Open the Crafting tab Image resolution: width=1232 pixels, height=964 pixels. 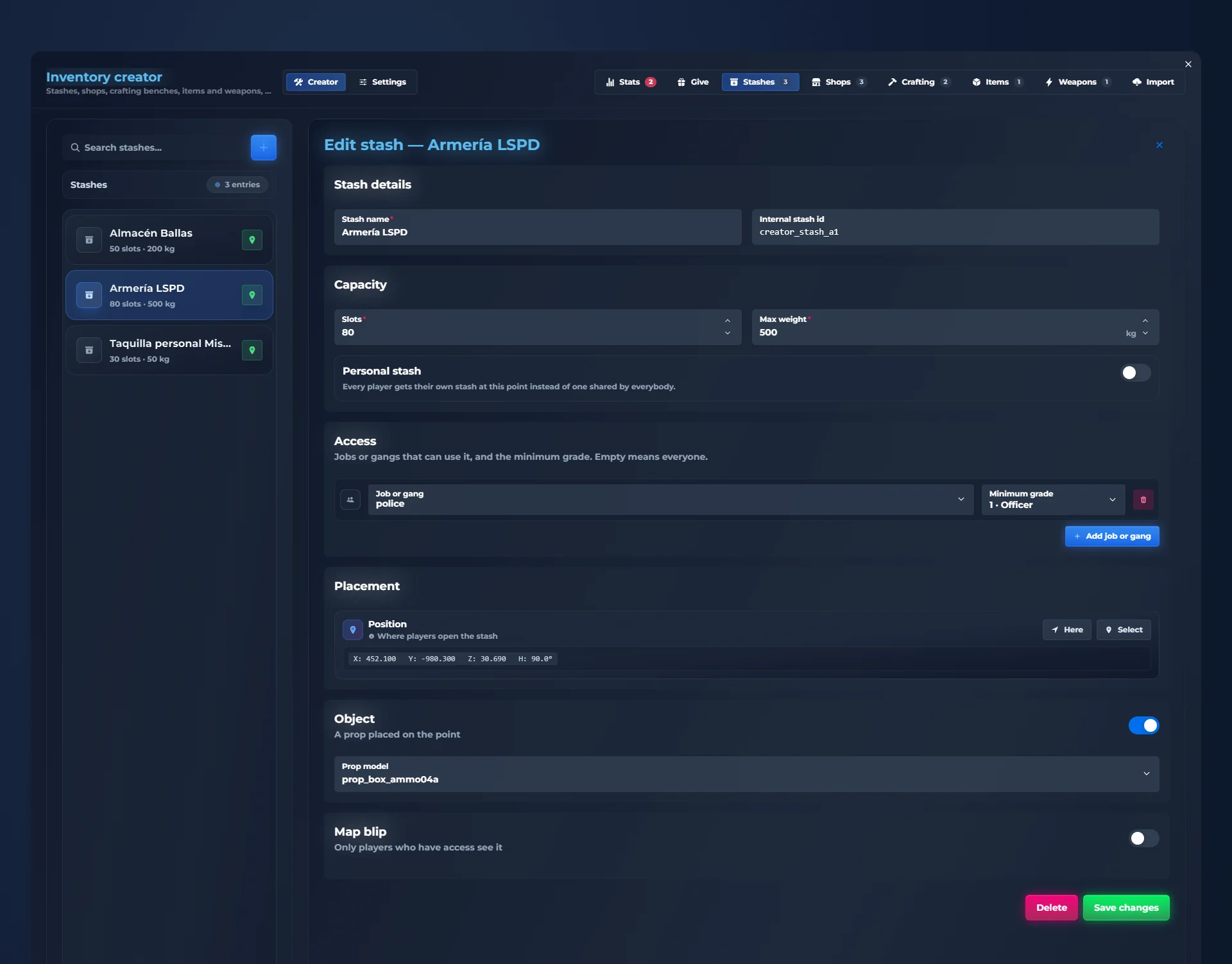pos(918,82)
